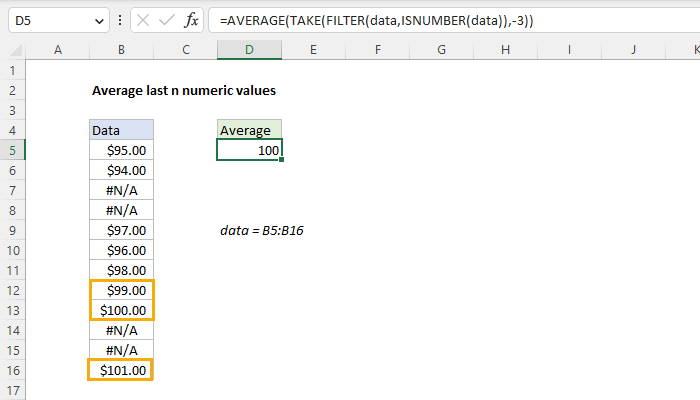This screenshot has height=400, width=700.
Task: Click the 'Data' header cell
Action: (121, 130)
